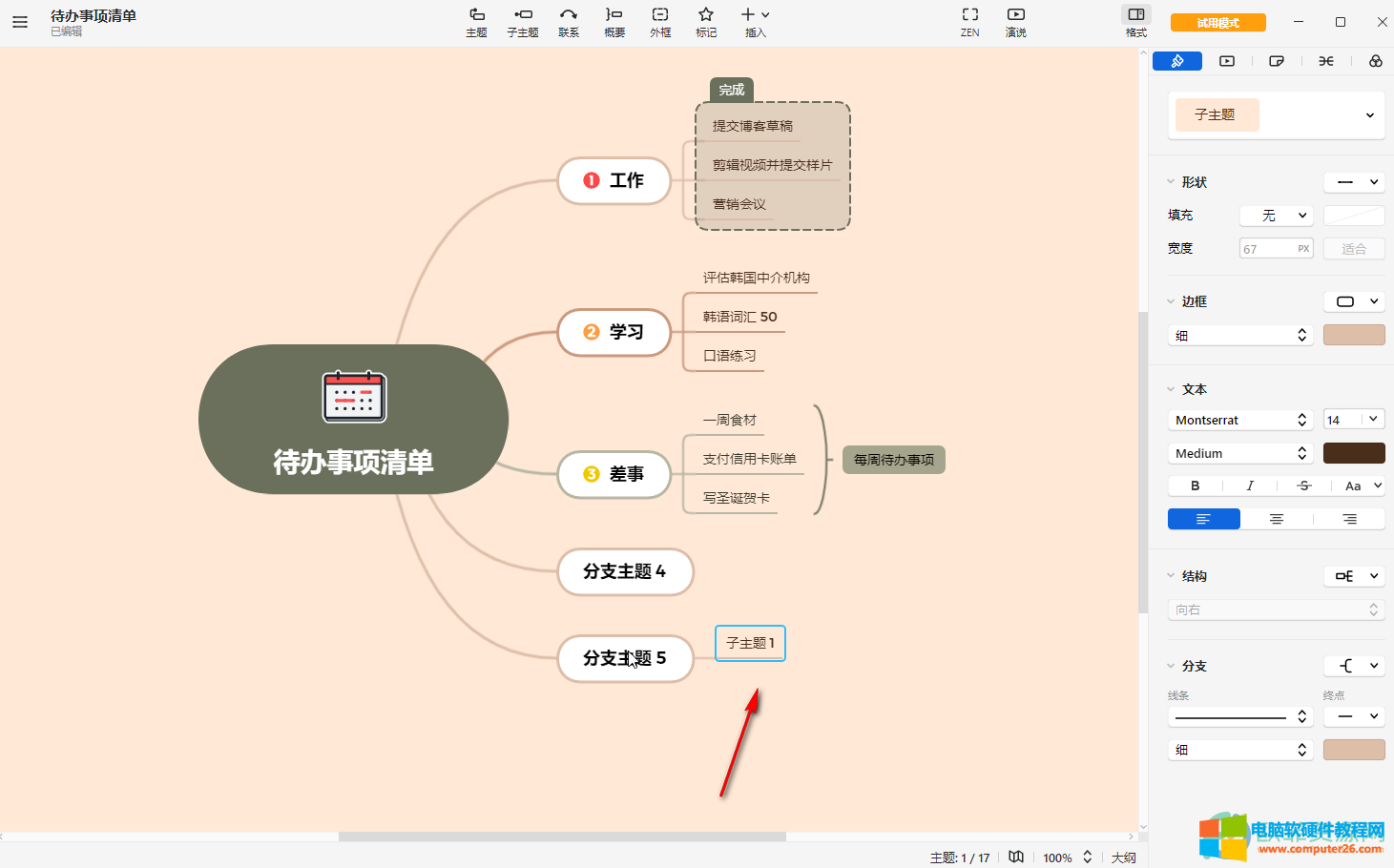The width and height of the screenshot is (1394, 868).
Task: Click the 每周待办事项 summary label
Action: (x=894, y=460)
